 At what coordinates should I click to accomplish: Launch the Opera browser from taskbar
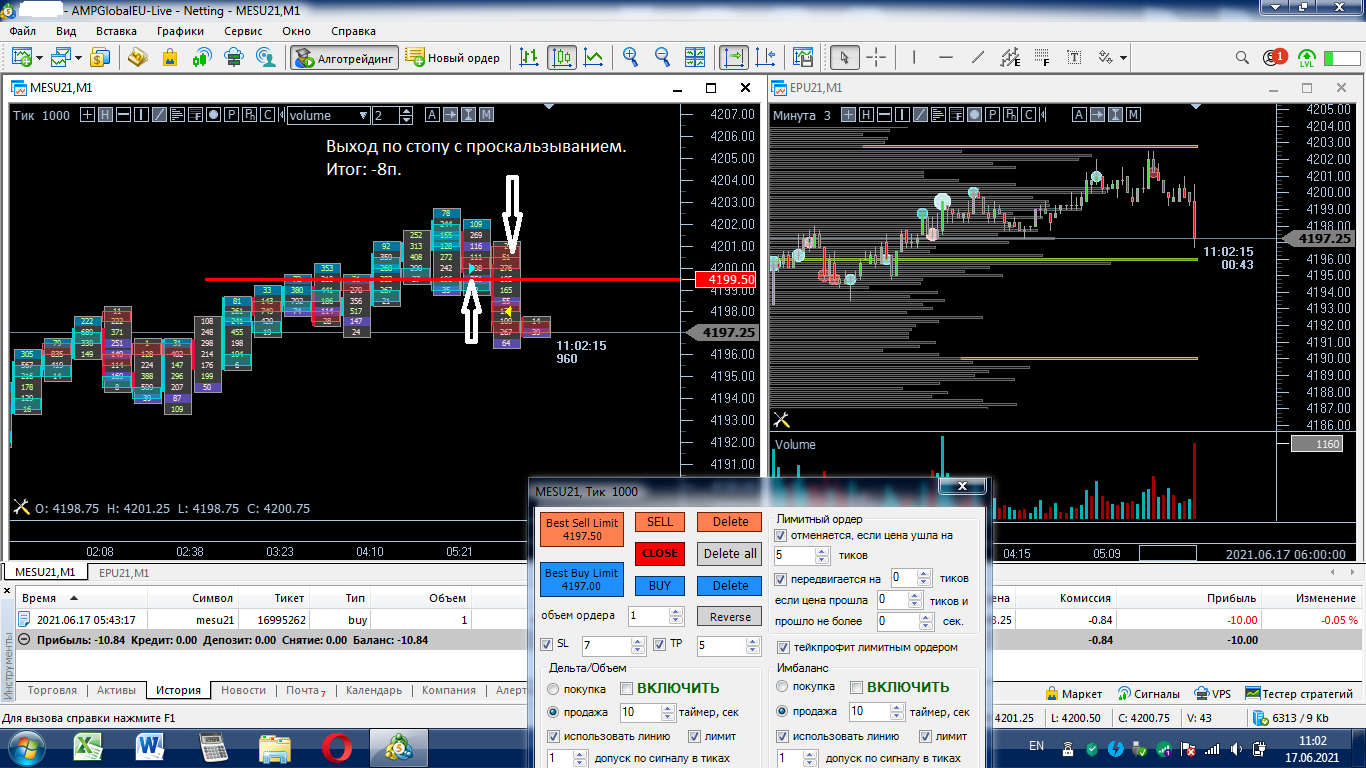(338, 746)
